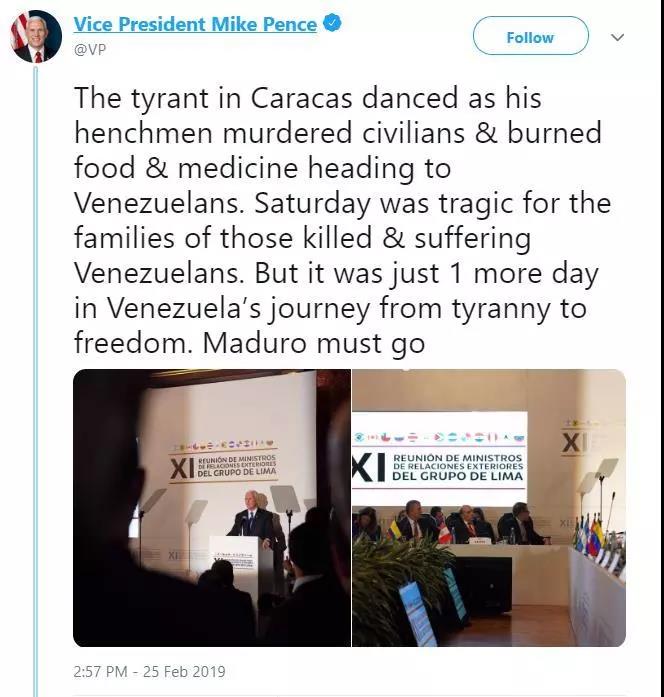The width and height of the screenshot is (664, 697).
Task: Open Mike Pence's profile avatar photo
Action: [x=36, y=37]
